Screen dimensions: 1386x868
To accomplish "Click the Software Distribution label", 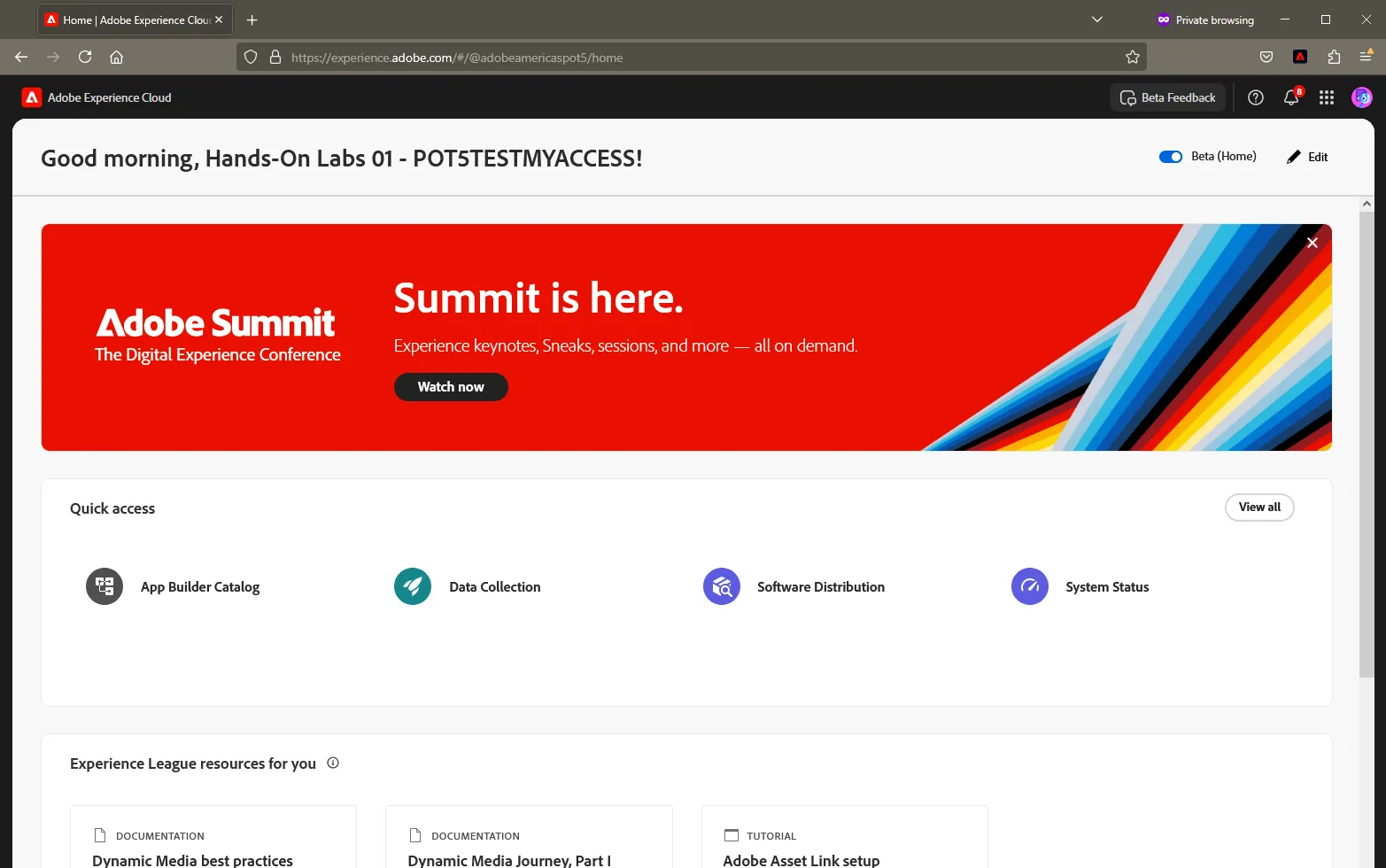I will 821,587.
